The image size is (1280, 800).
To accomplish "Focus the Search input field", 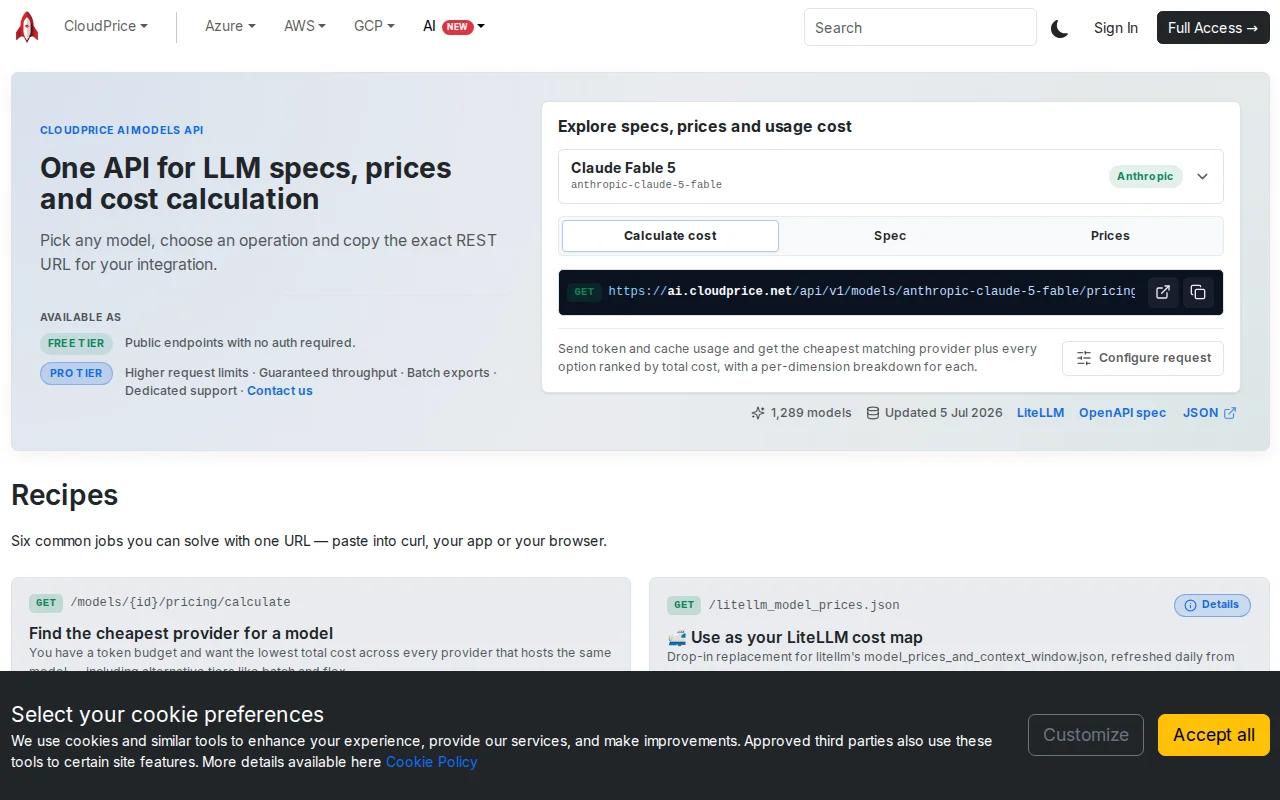I will point(920,28).
